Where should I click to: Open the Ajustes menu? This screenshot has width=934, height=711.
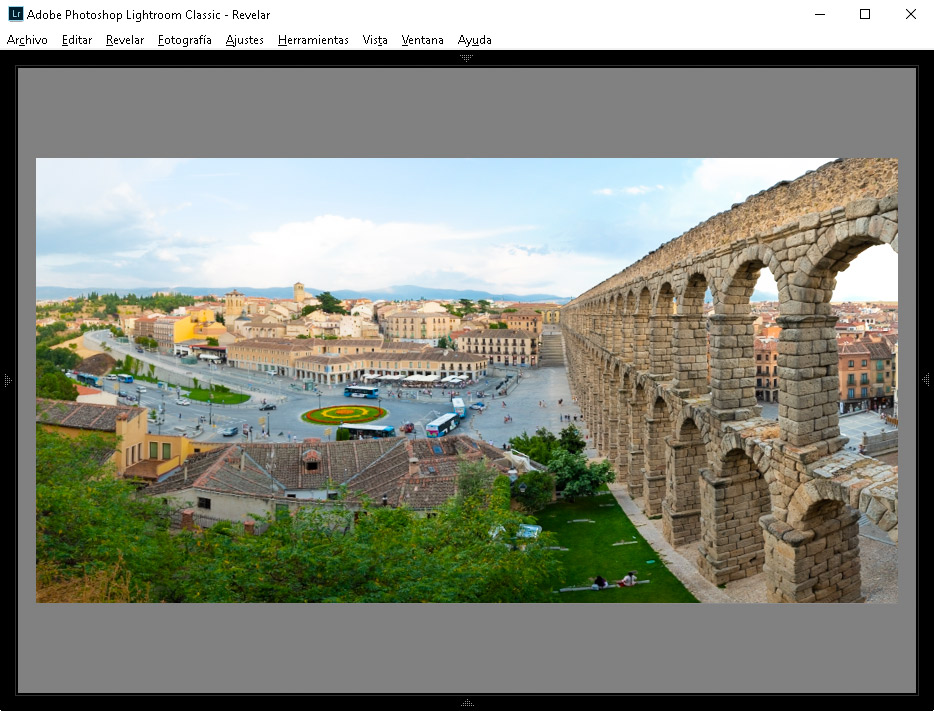pyautogui.click(x=244, y=40)
